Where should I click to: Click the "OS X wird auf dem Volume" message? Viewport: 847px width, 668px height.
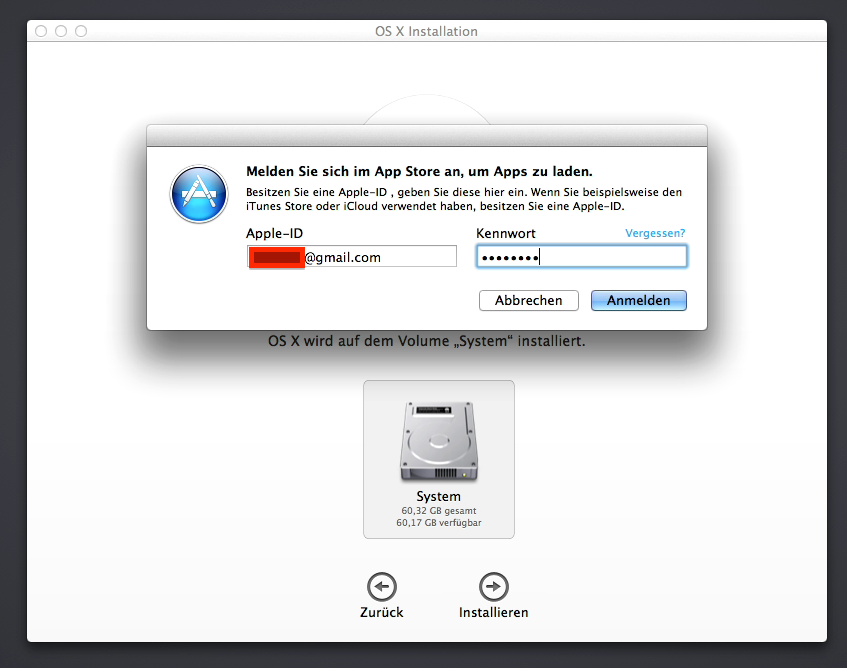[x=427, y=341]
